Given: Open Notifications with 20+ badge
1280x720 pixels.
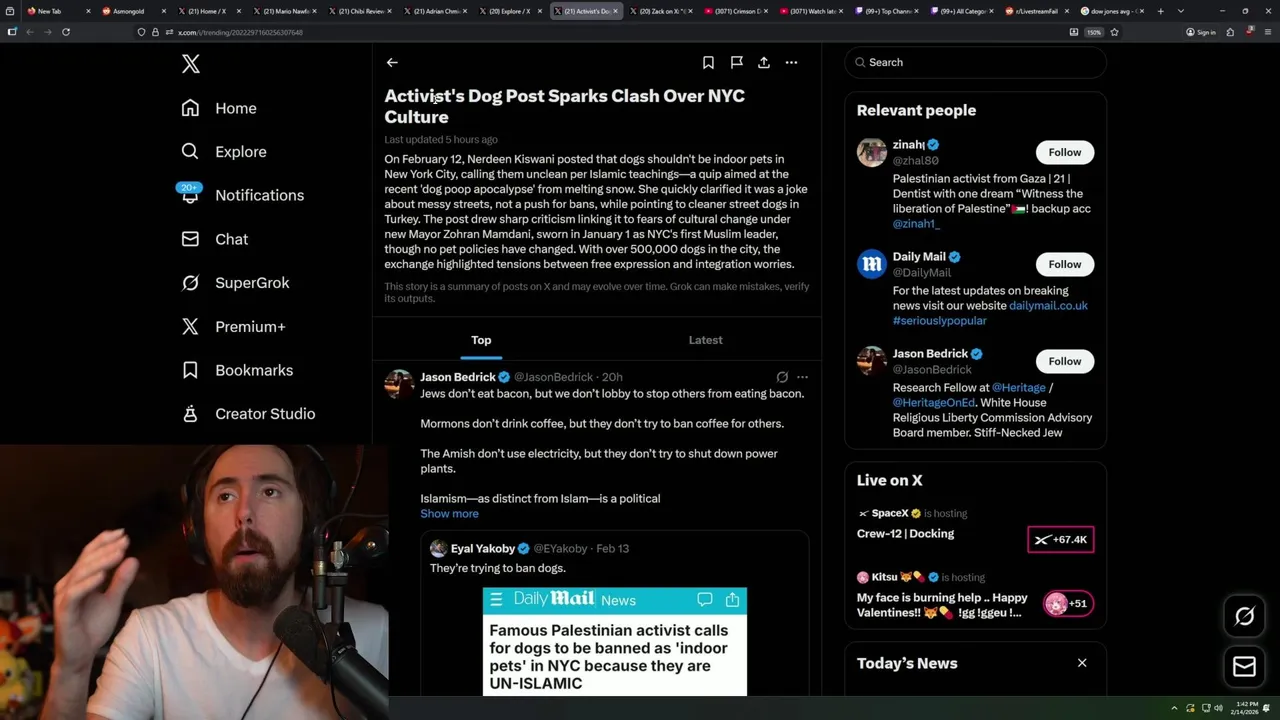Looking at the screenshot, I should pyautogui.click(x=240, y=195).
